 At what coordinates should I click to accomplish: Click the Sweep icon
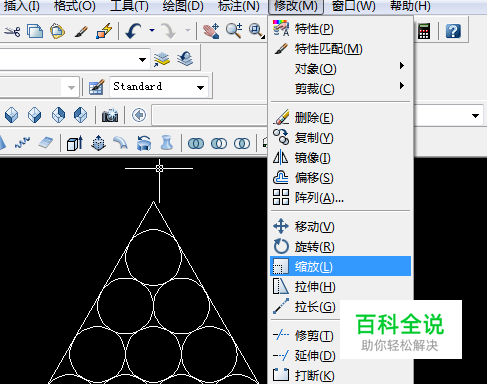point(121,143)
